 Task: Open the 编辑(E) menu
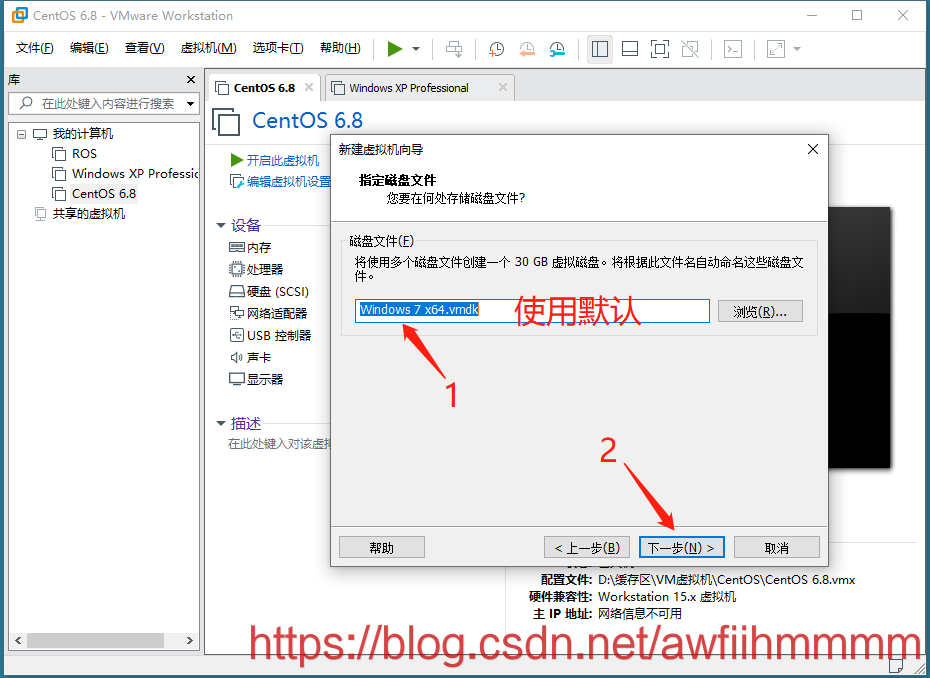(x=89, y=48)
